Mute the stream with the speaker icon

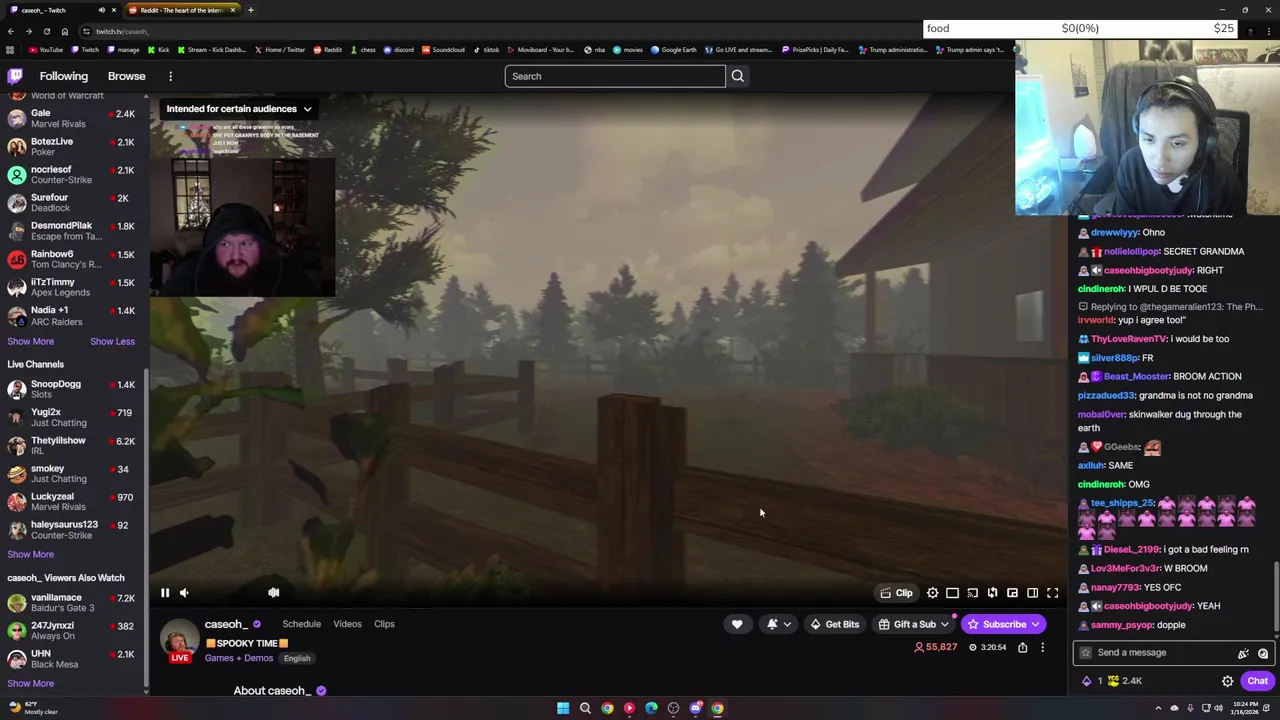pos(184,593)
